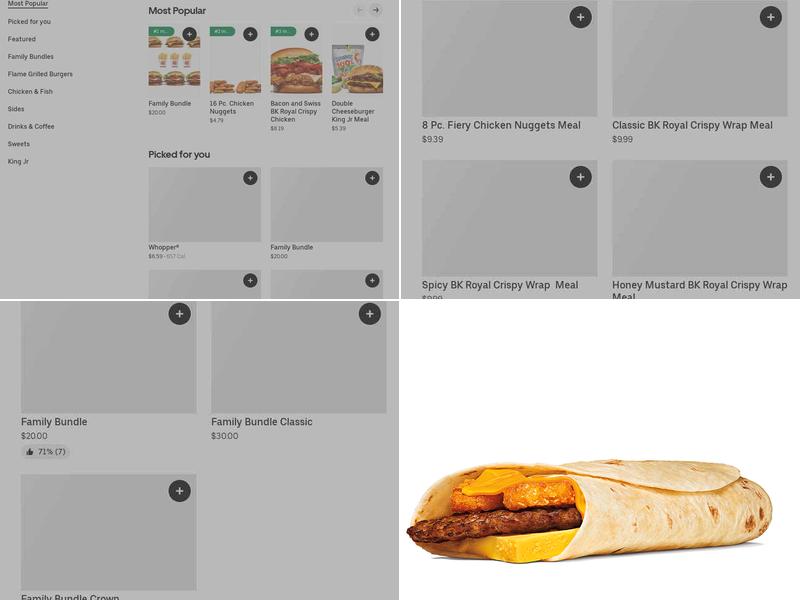Add Family Bundle from Most Popular carousel
The image size is (800, 600).
pyautogui.click(x=189, y=34)
